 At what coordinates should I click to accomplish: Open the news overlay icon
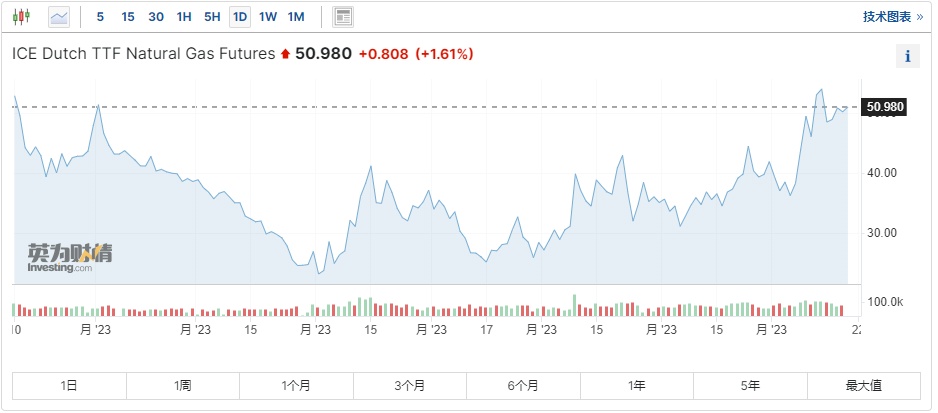pos(343,17)
